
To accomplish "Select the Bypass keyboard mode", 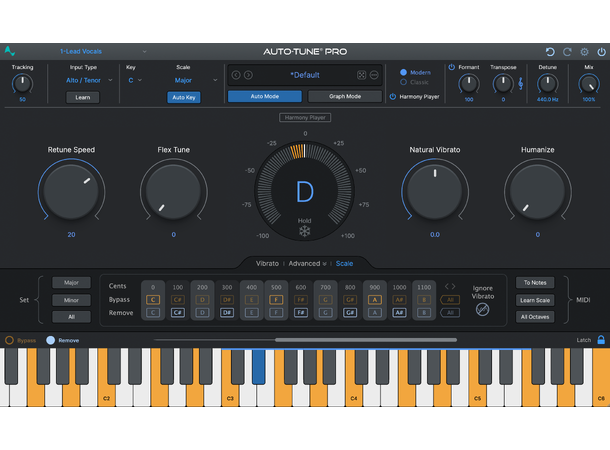I will [x=9, y=340].
